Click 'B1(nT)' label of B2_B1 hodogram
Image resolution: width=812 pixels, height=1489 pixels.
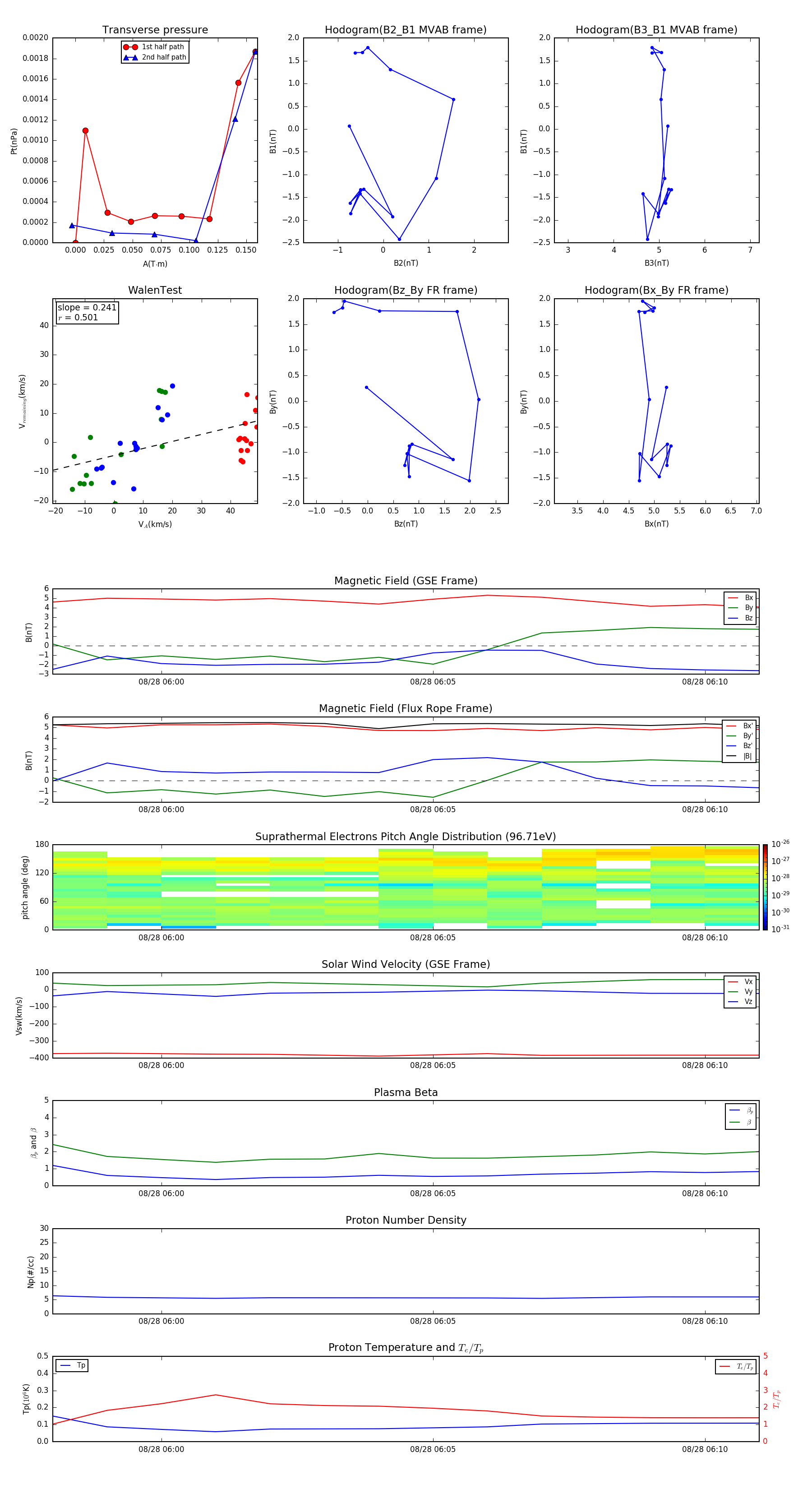pos(273,141)
